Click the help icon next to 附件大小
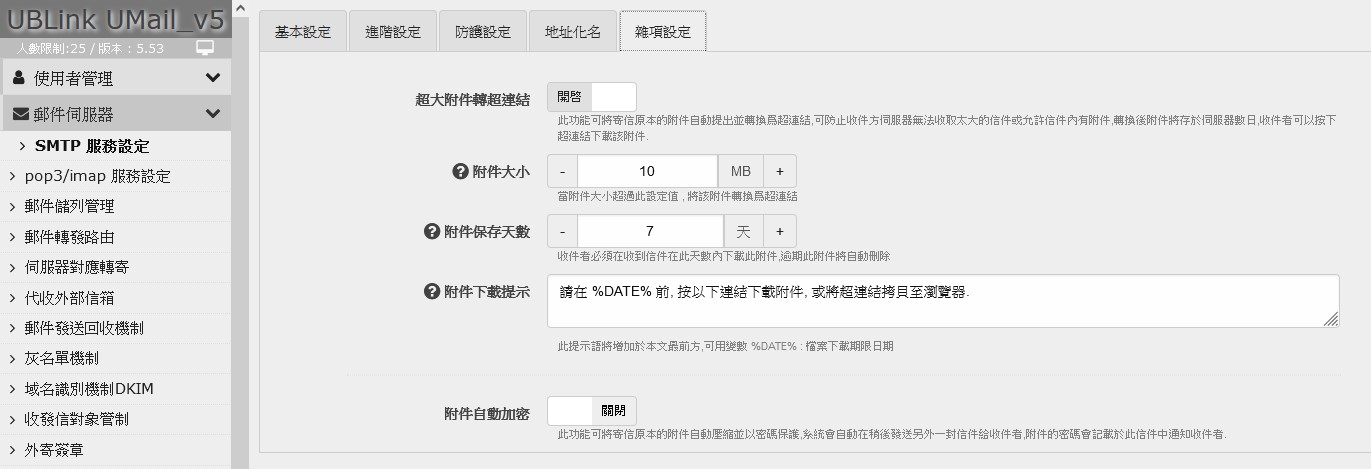 tap(460, 171)
